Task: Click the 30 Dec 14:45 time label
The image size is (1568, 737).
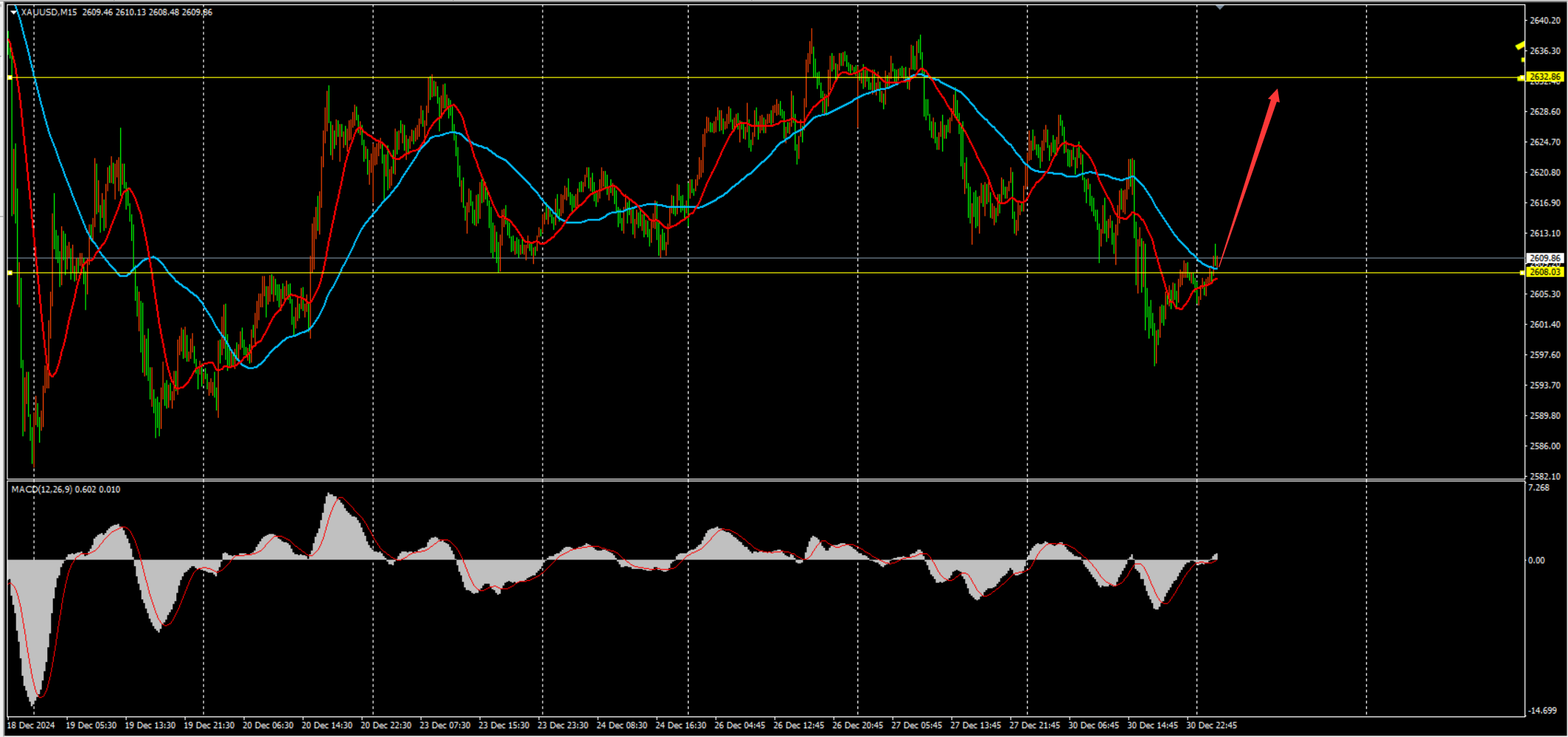Action: point(1153,725)
